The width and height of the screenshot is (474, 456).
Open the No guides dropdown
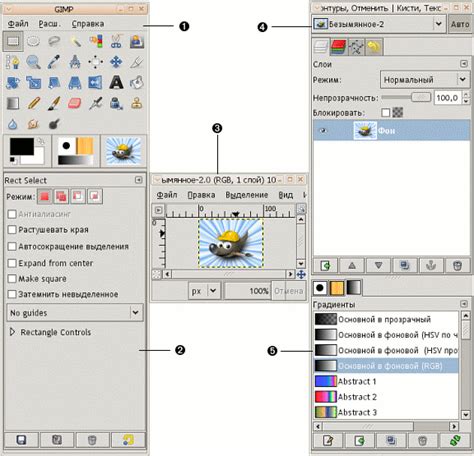[x=75, y=313]
